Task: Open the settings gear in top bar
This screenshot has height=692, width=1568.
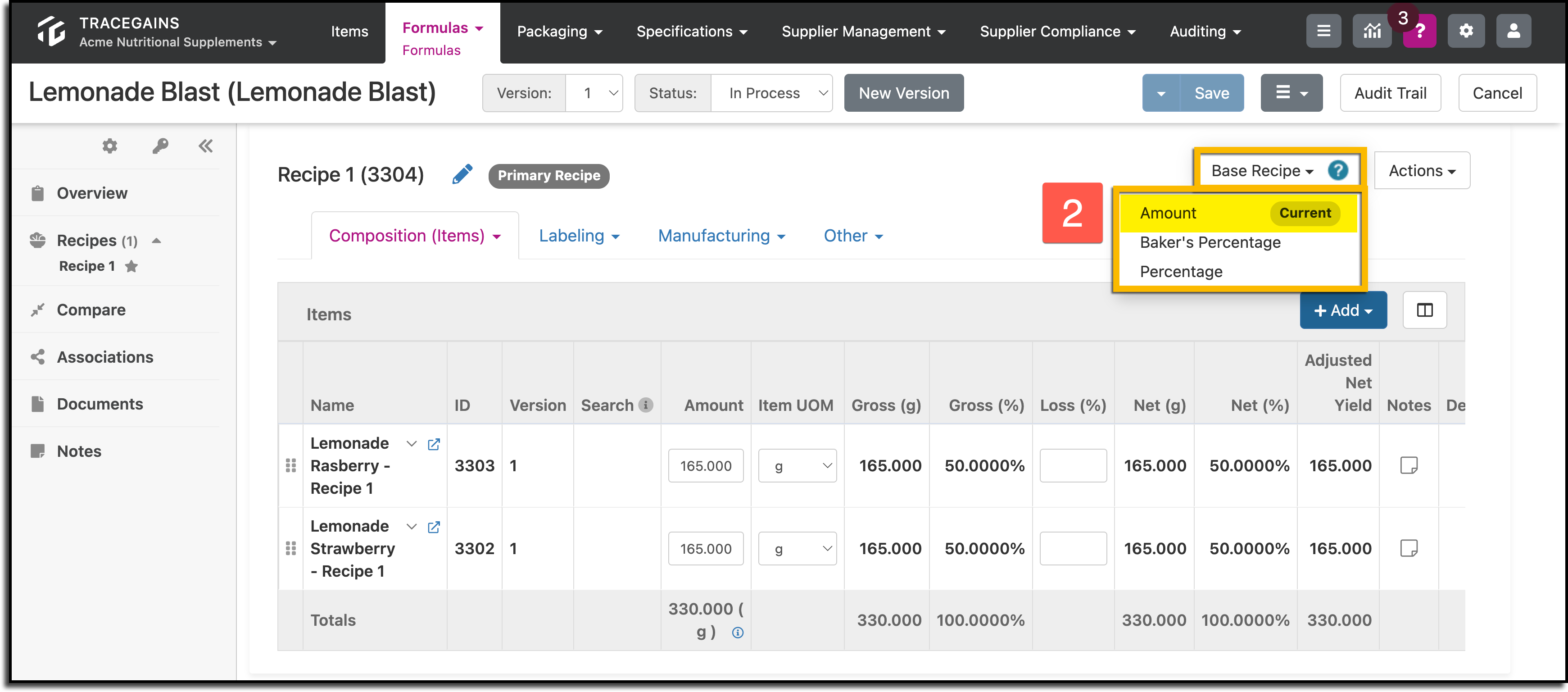Action: pyautogui.click(x=1466, y=31)
